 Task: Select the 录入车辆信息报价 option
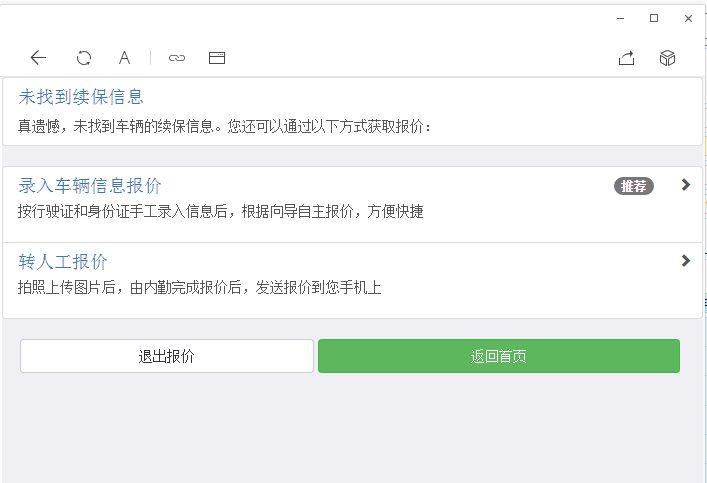[90, 186]
